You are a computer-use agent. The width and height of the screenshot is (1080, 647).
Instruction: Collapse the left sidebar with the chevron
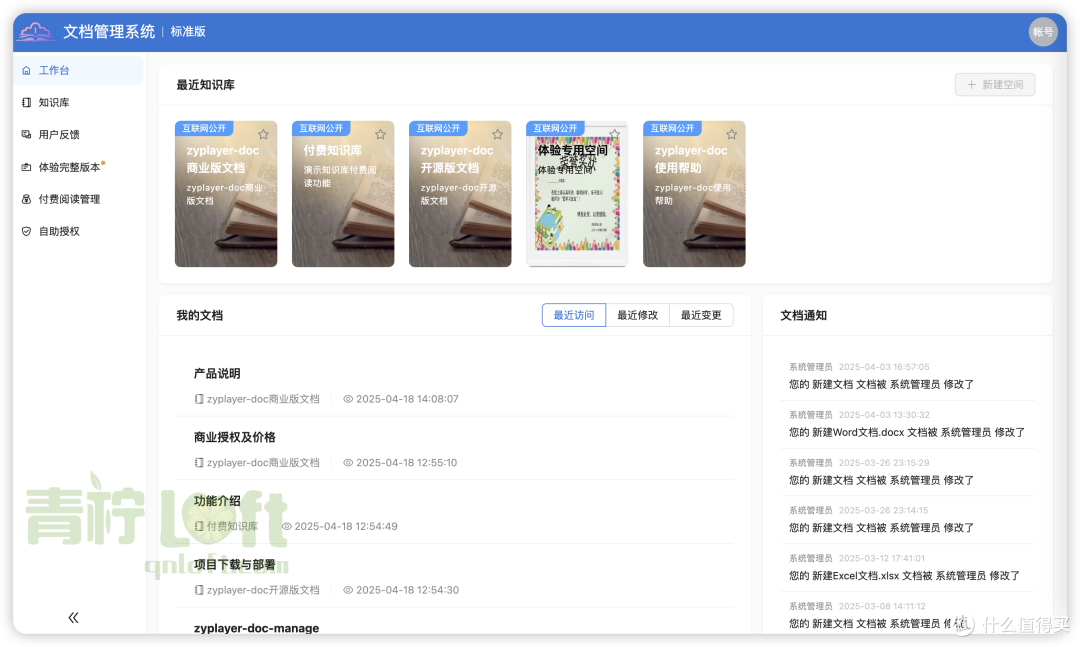pyautogui.click(x=73, y=617)
